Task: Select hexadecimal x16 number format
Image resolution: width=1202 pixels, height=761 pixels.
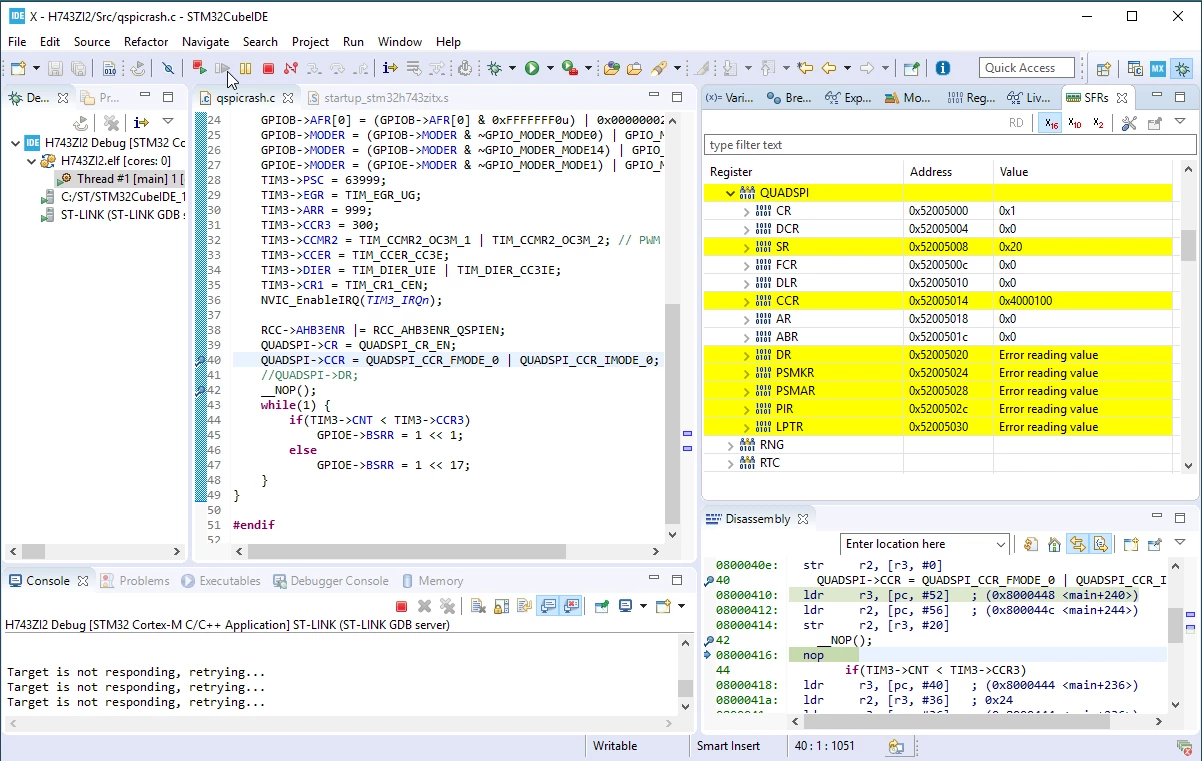Action: (1051, 123)
